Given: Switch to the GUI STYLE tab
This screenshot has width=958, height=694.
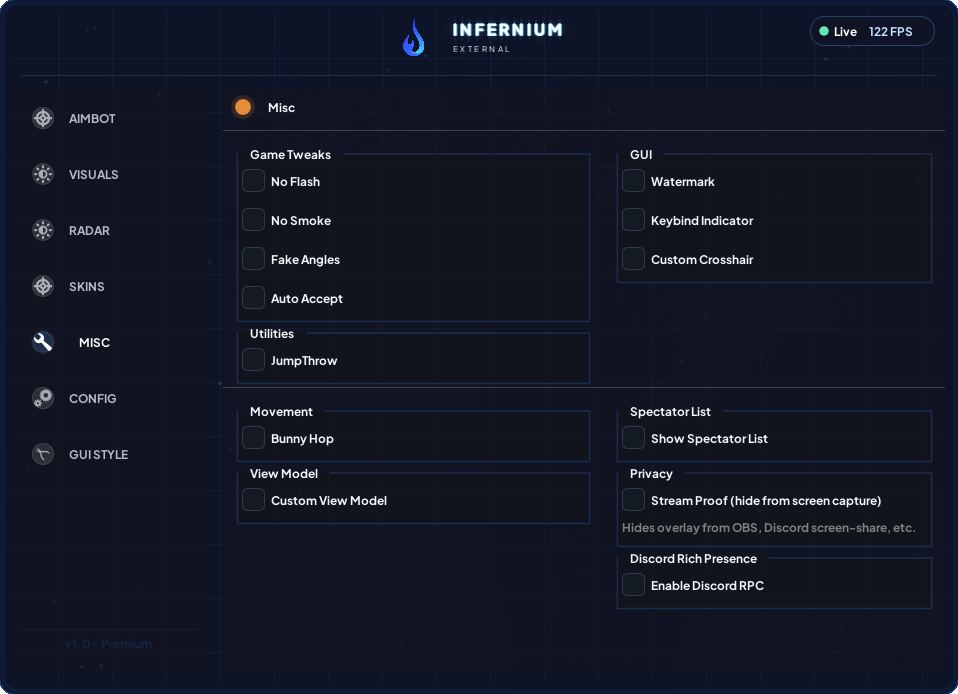Looking at the screenshot, I should pyautogui.click(x=98, y=455).
